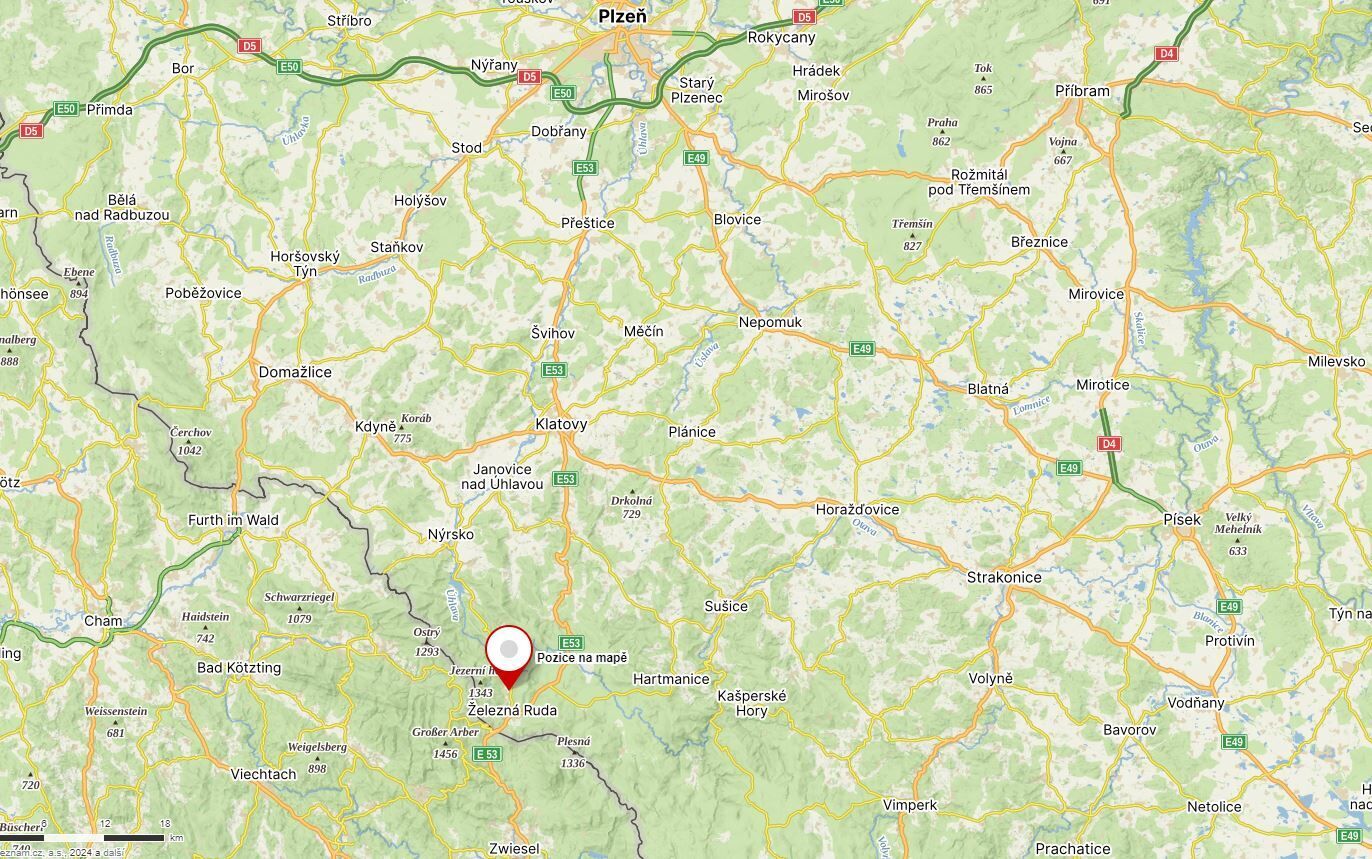Click the Sušice town label

coord(726,606)
